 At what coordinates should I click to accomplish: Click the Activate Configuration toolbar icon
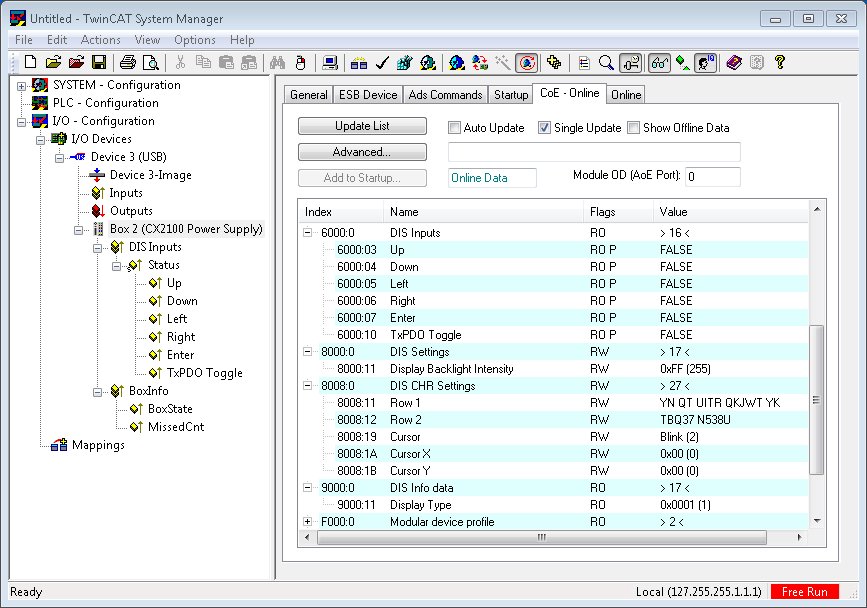coord(404,62)
